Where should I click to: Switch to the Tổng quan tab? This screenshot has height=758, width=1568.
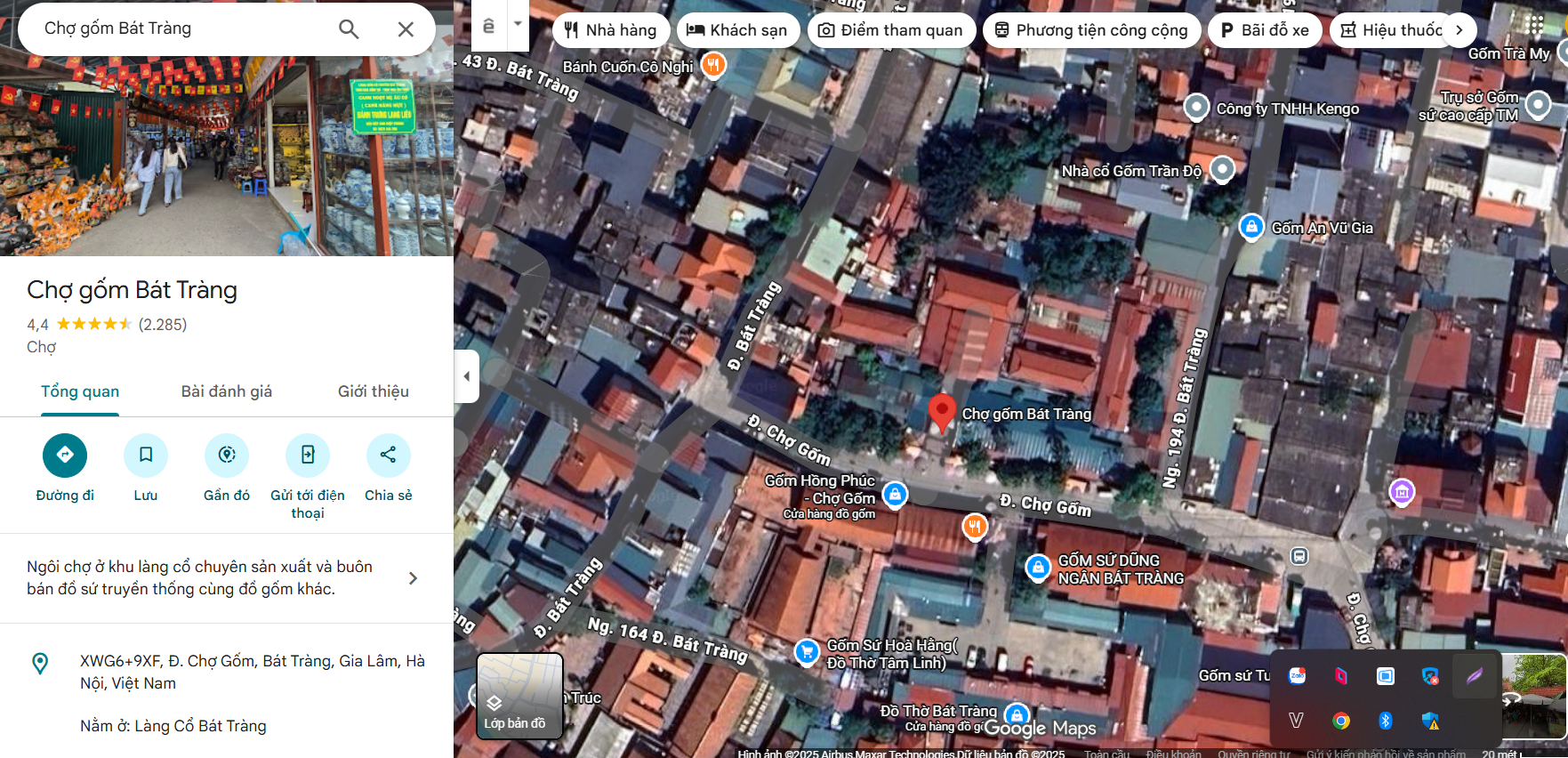click(x=80, y=391)
